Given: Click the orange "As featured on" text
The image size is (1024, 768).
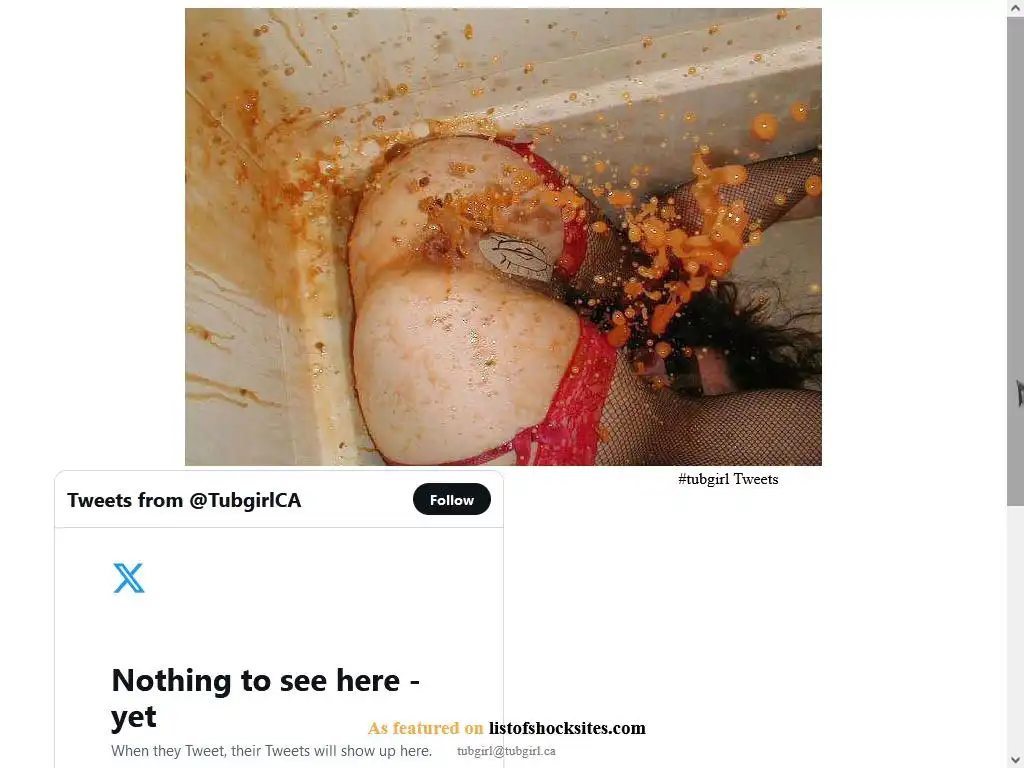Looking at the screenshot, I should click(x=425, y=728).
